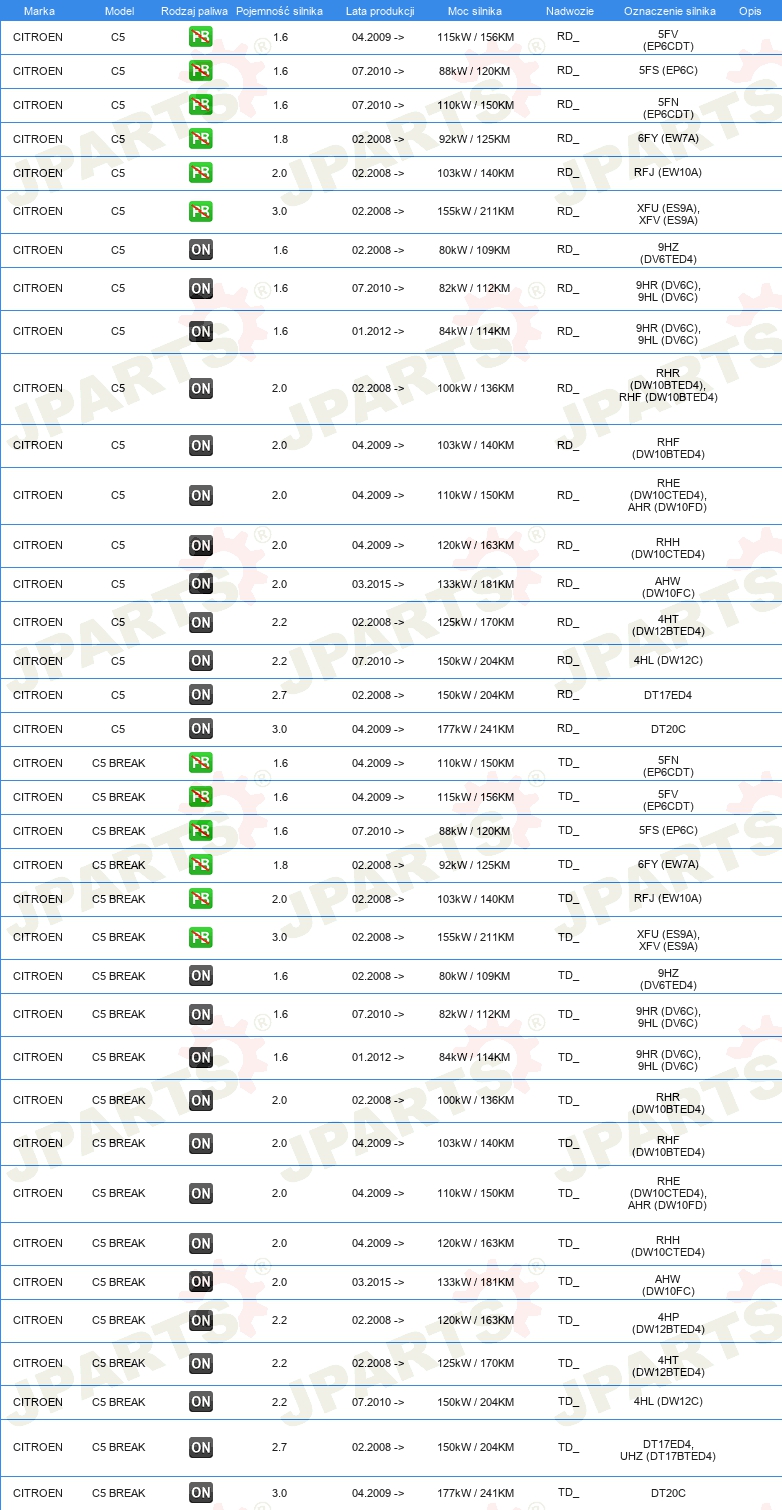
Task: Click petrol icon in C5 88kW / 120KM row
Action: (x=200, y=71)
